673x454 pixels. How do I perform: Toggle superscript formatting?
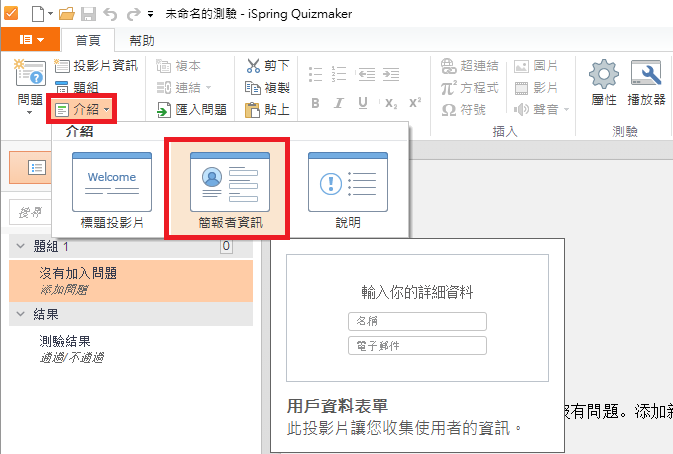(x=415, y=103)
